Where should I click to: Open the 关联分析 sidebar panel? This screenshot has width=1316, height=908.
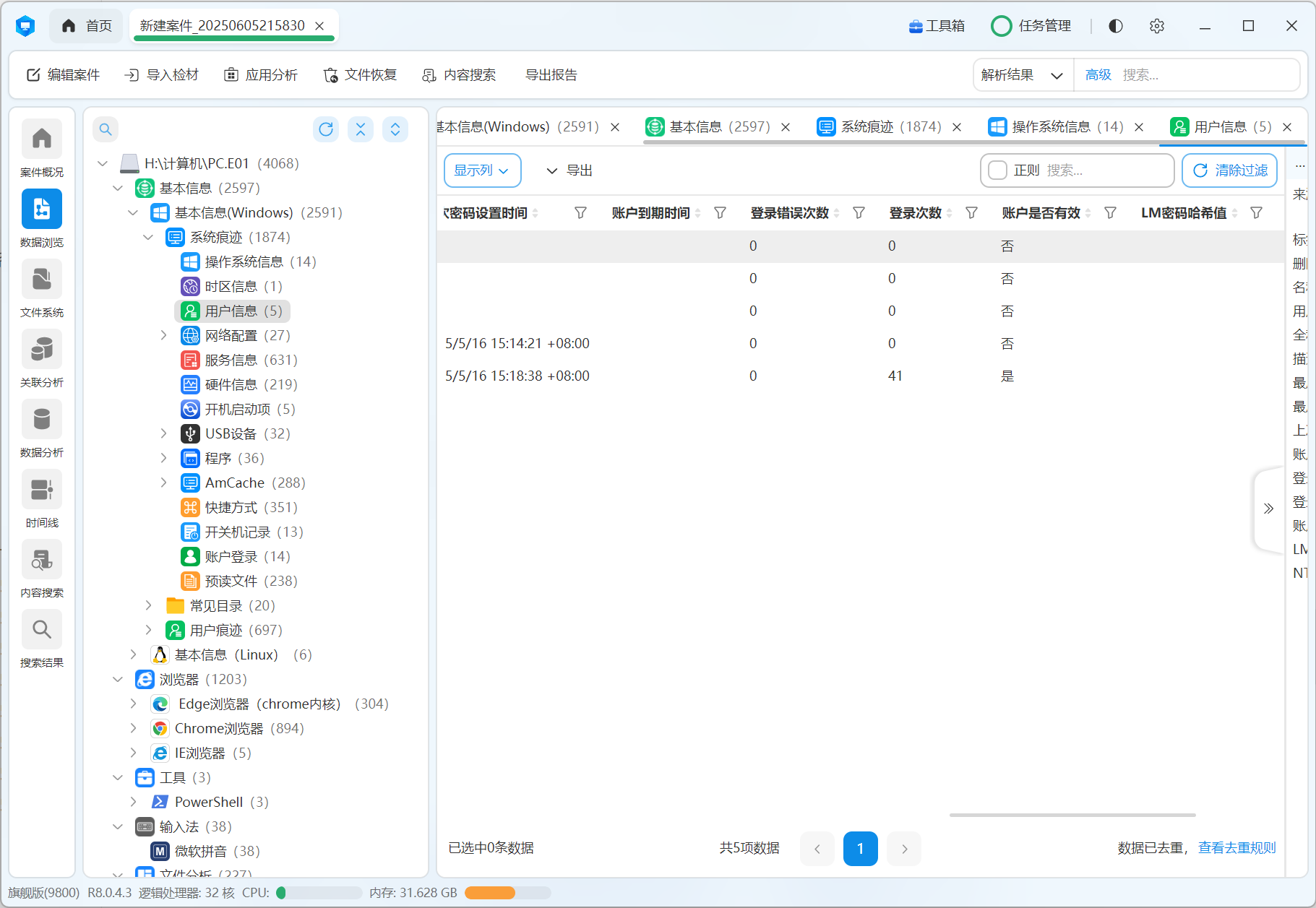[42, 350]
